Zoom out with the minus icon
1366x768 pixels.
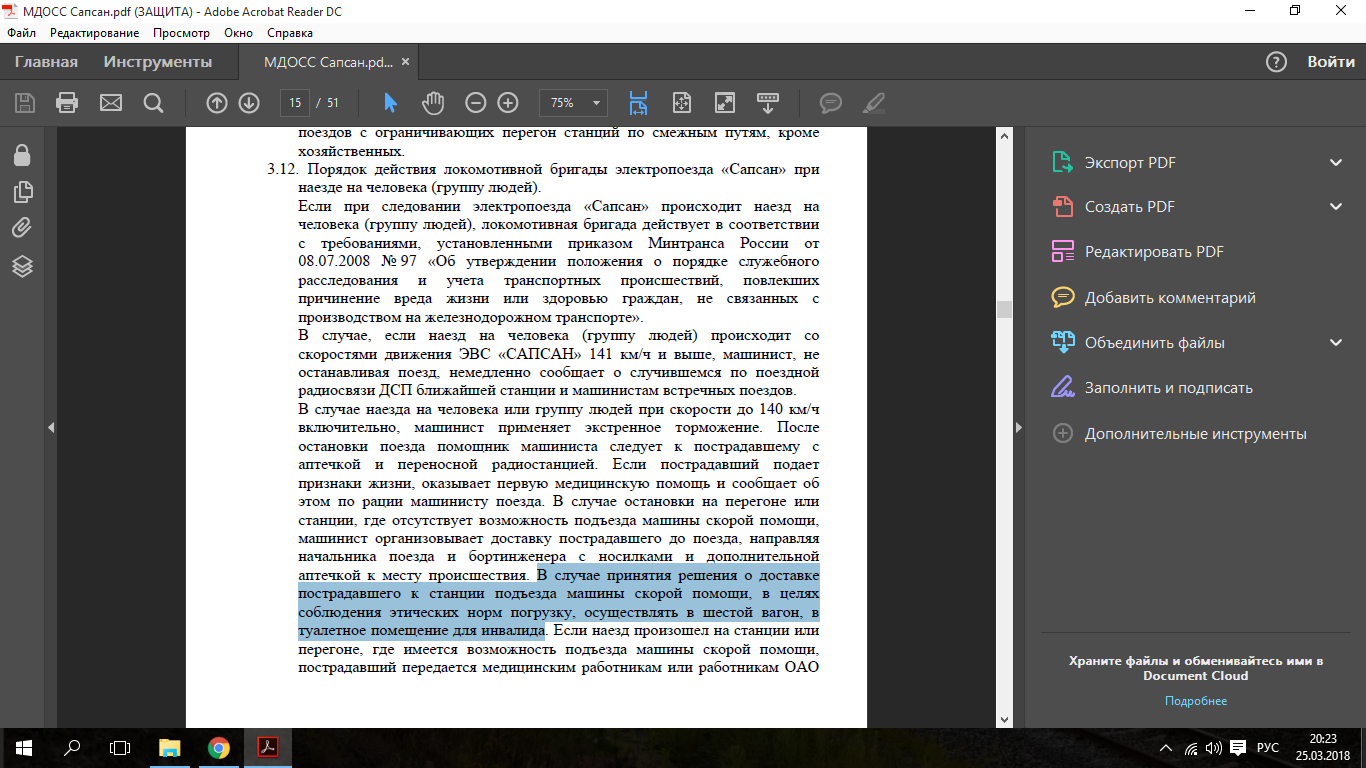click(x=476, y=103)
